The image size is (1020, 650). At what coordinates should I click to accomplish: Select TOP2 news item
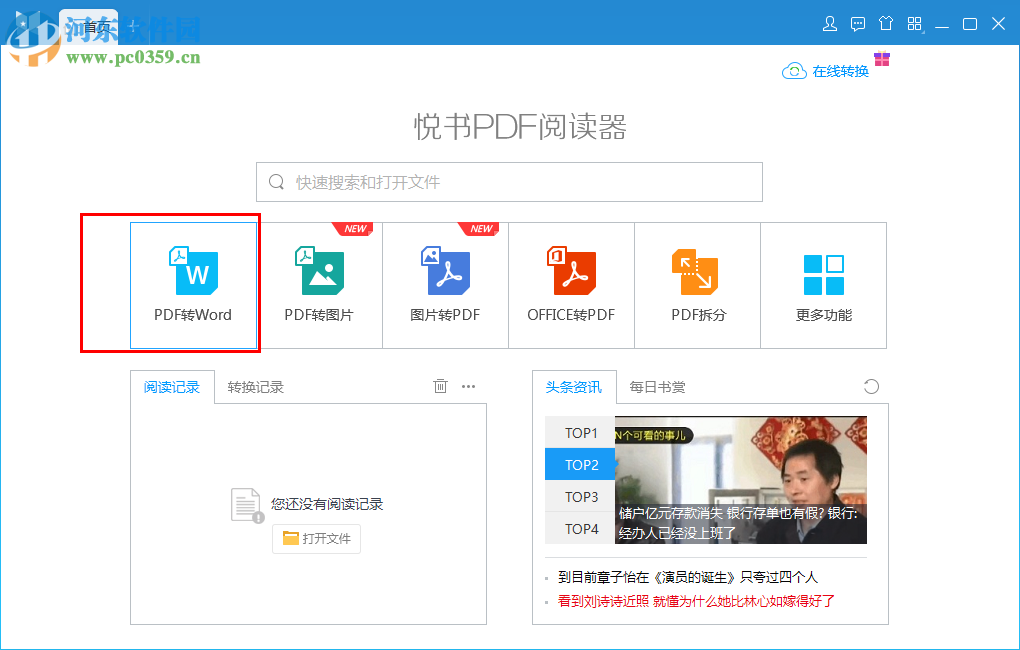(580, 465)
